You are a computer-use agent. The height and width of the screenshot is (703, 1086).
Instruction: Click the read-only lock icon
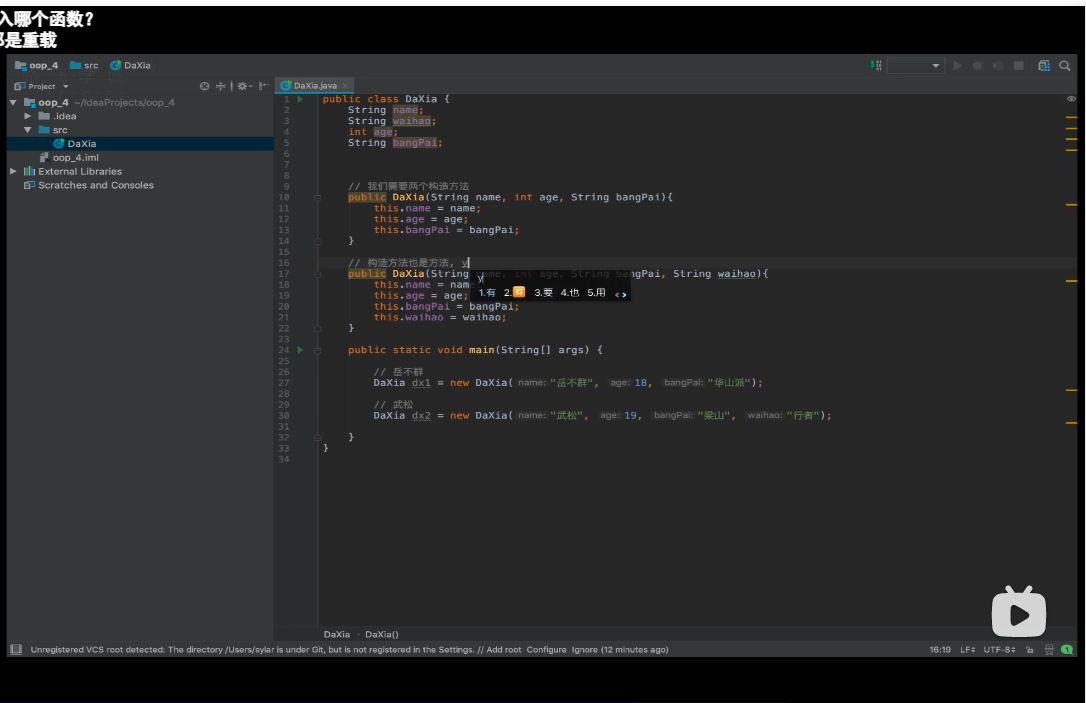tap(1030, 650)
